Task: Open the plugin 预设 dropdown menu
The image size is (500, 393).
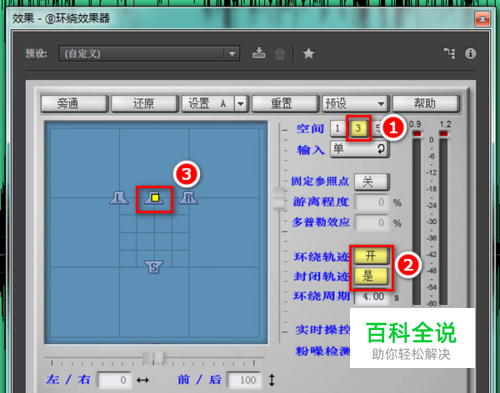Action: tap(354, 104)
